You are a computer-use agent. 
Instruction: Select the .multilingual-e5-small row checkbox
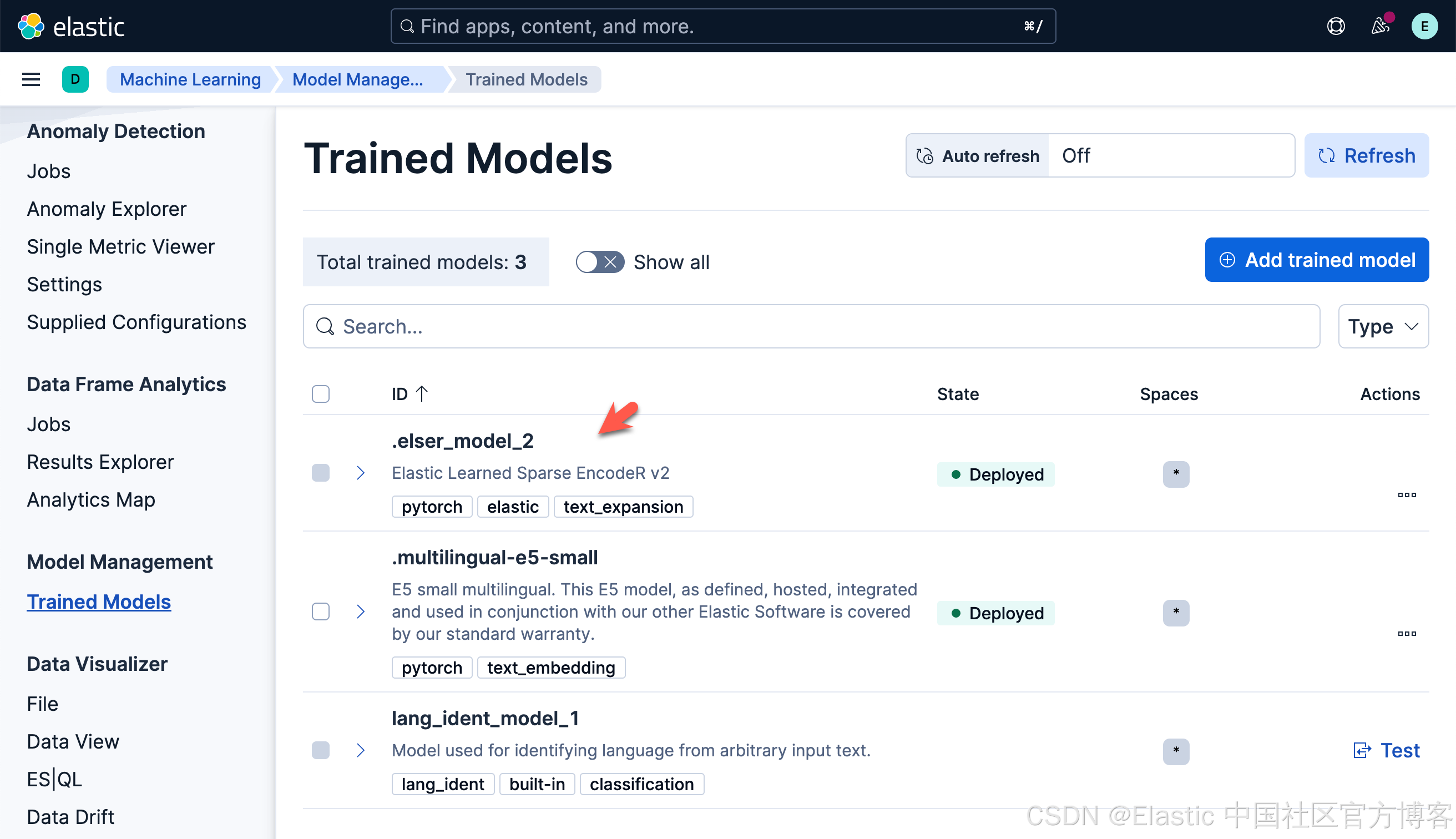click(321, 611)
